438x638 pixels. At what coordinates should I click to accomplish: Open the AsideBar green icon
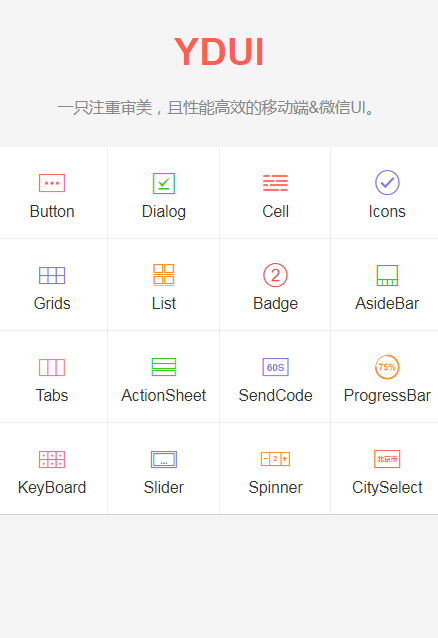(387, 275)
